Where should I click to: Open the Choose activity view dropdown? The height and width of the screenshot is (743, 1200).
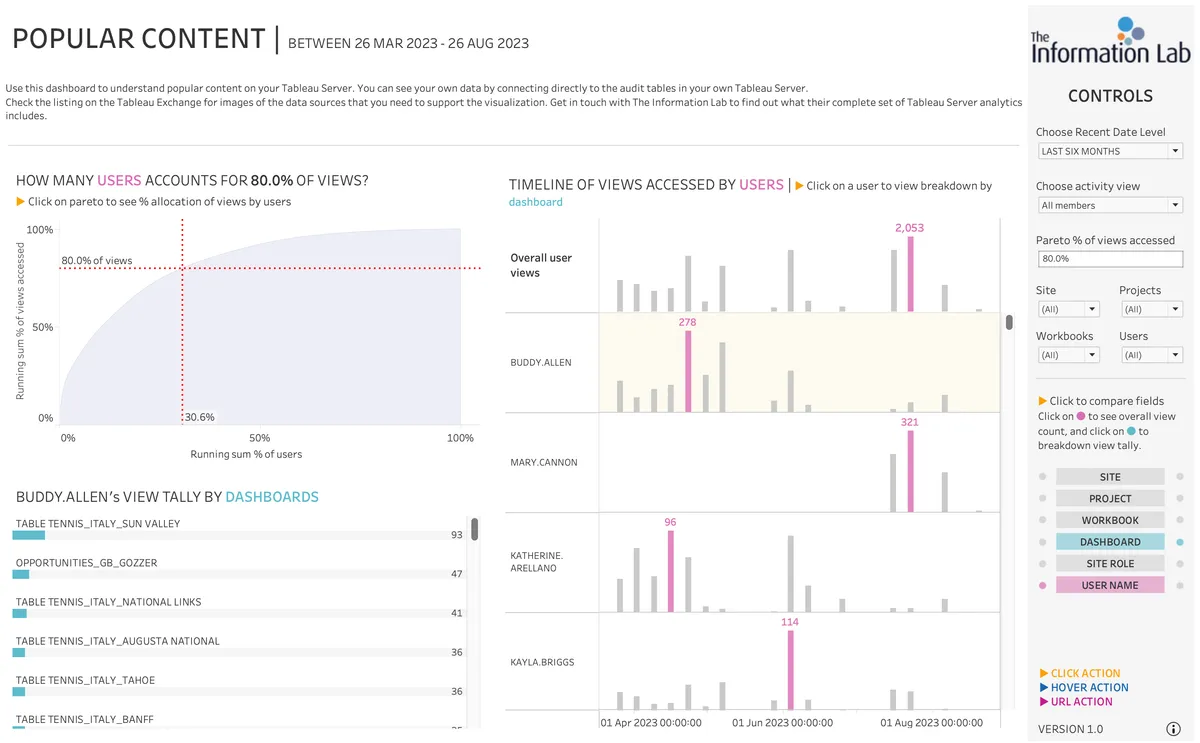click(1110, 205)
